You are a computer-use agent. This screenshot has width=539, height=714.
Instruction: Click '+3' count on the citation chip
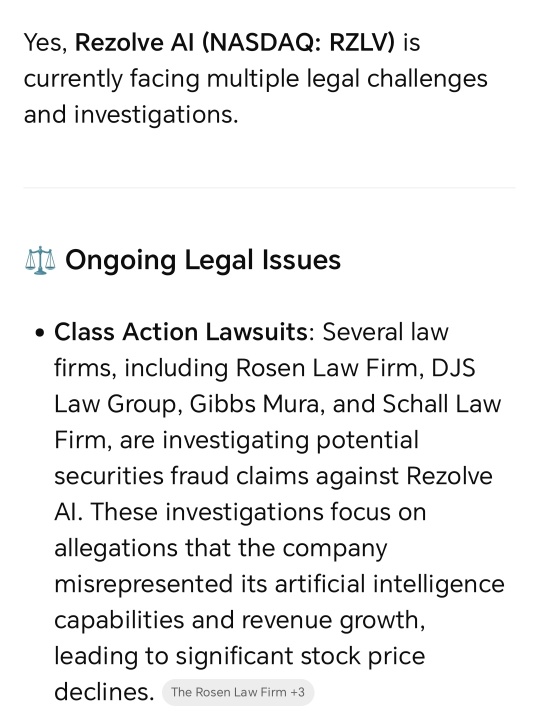tap(297, 692)
